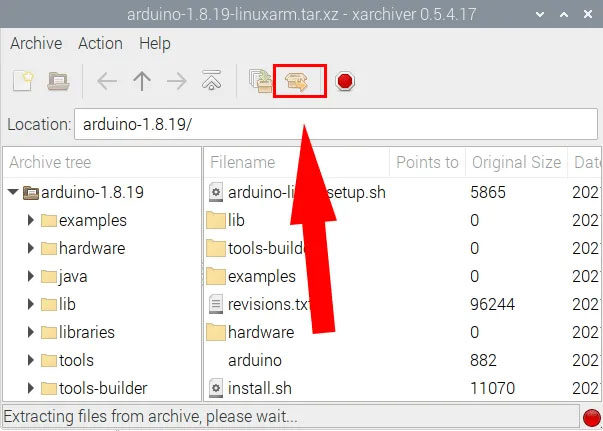The image size is (603, 431).
Task: Select tools-builder folder in file list
Action: (x=402, y=248)
